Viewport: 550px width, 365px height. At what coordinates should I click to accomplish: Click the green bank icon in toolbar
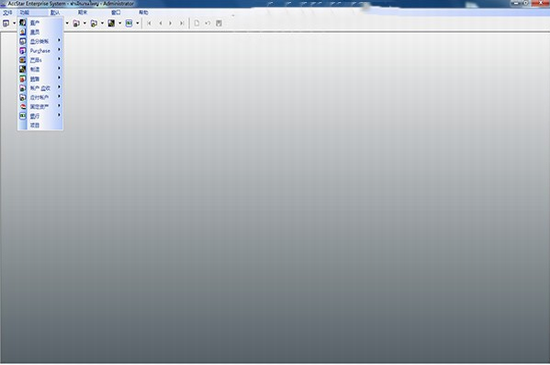[129, 23]
